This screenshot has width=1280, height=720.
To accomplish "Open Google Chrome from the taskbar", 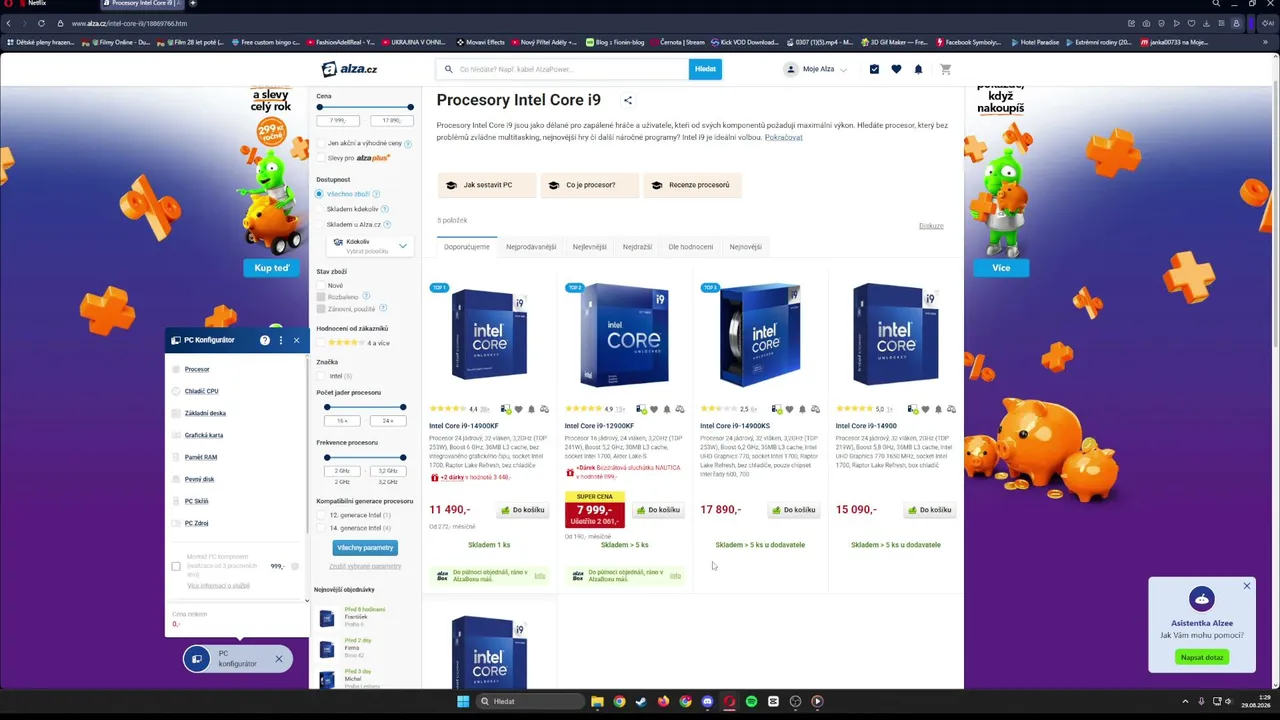I will [619, 701].
